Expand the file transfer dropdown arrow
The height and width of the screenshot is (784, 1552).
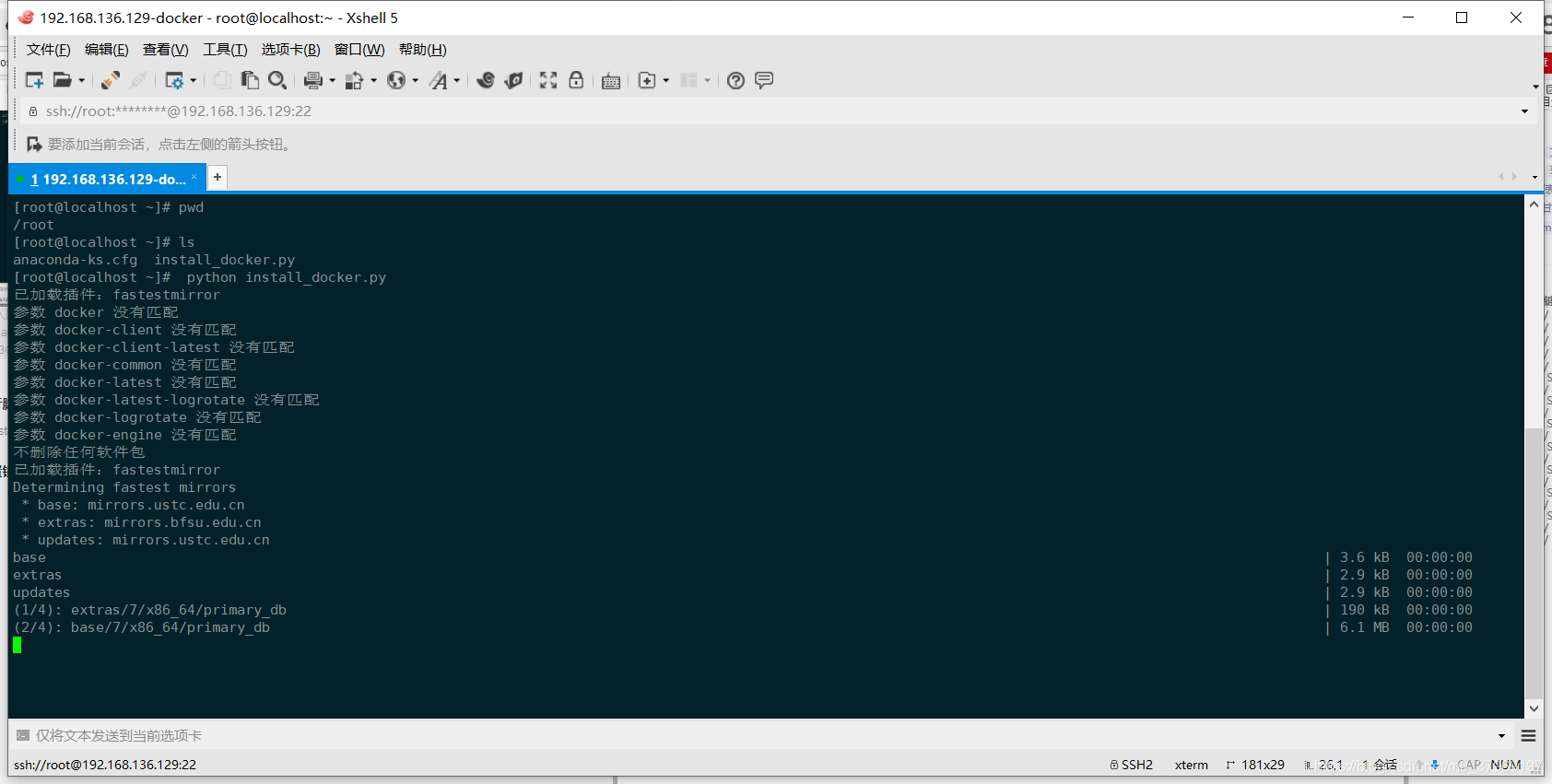tap(373, 81)
